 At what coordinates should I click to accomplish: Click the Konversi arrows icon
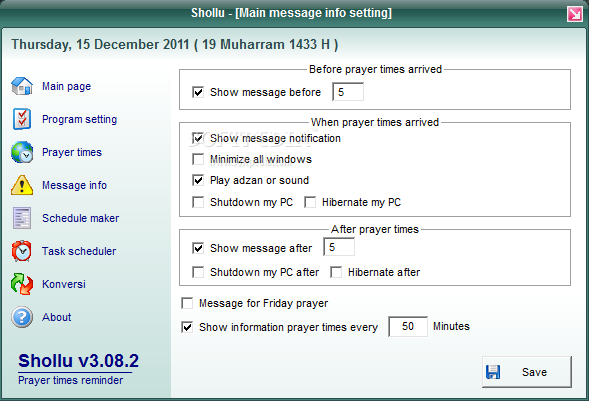pos(22,284)
